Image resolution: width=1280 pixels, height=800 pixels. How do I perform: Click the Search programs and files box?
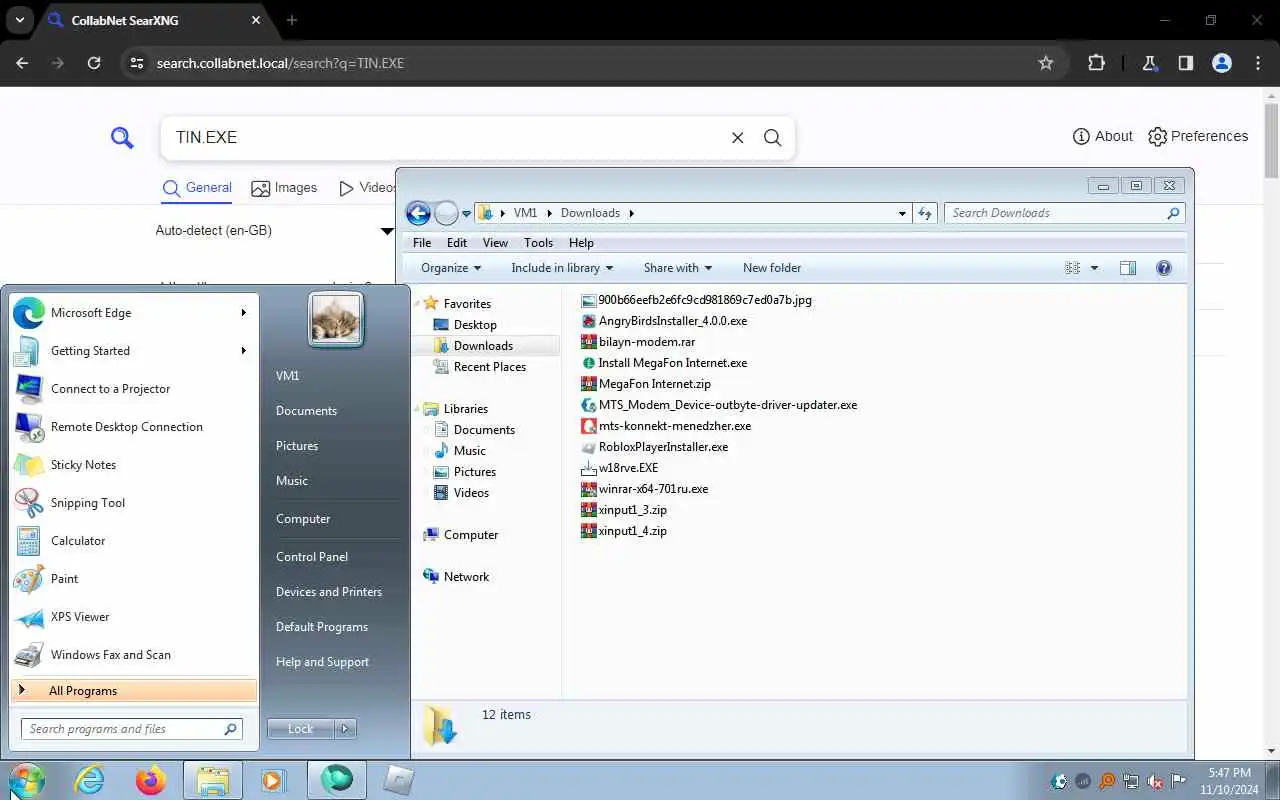click(131, 729)
